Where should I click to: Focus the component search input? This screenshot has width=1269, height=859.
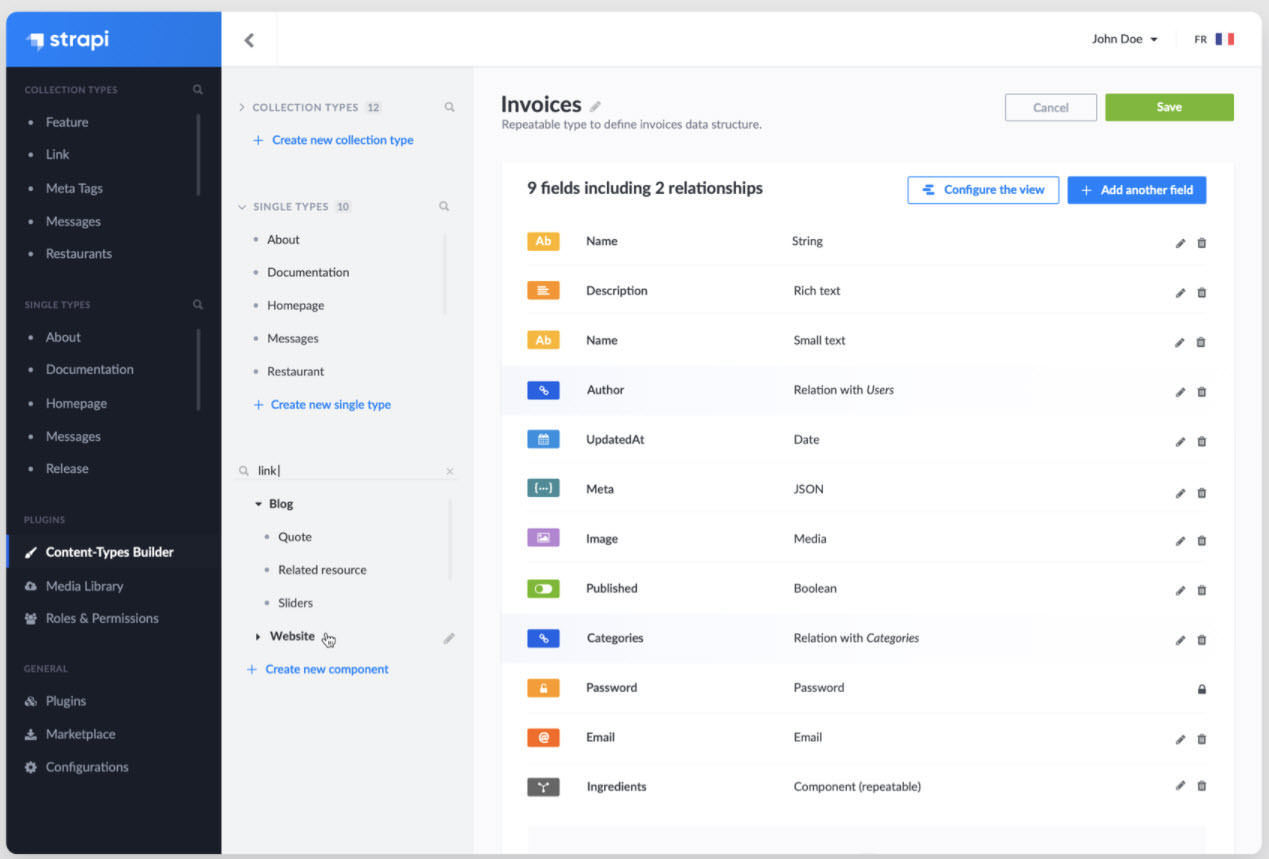pos(347,470)
